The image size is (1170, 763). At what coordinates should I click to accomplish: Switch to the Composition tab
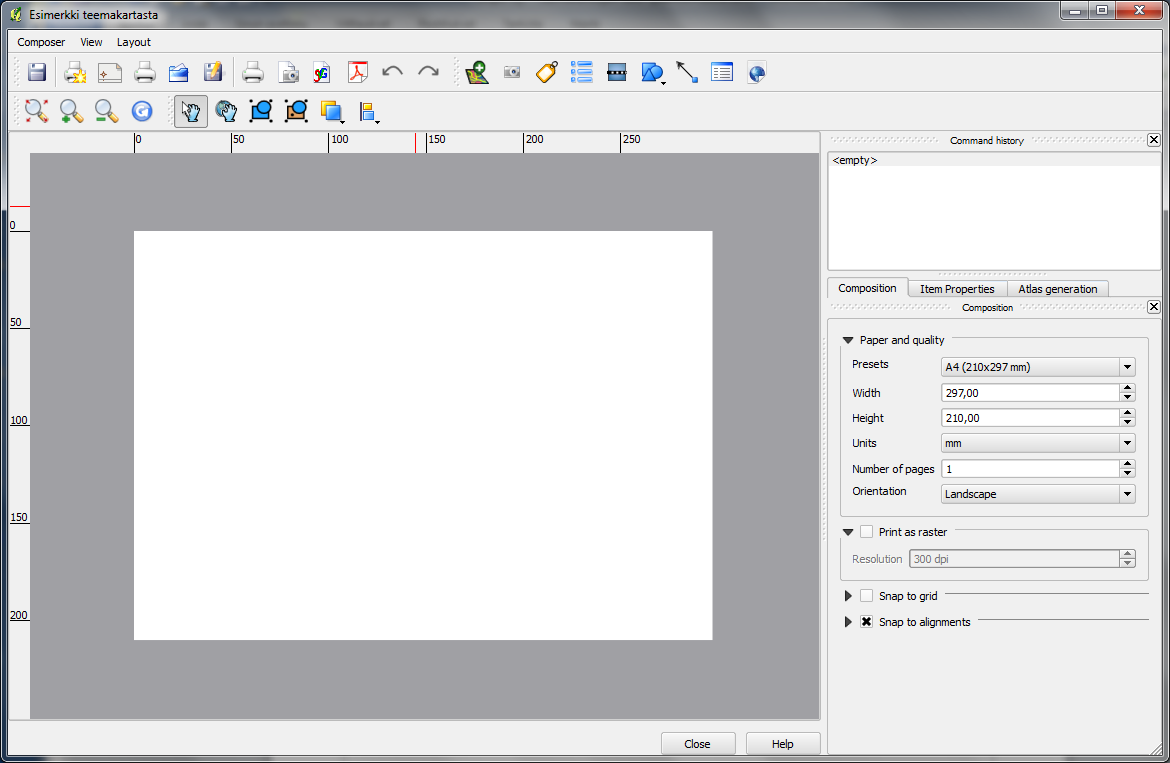coord(867,288)
